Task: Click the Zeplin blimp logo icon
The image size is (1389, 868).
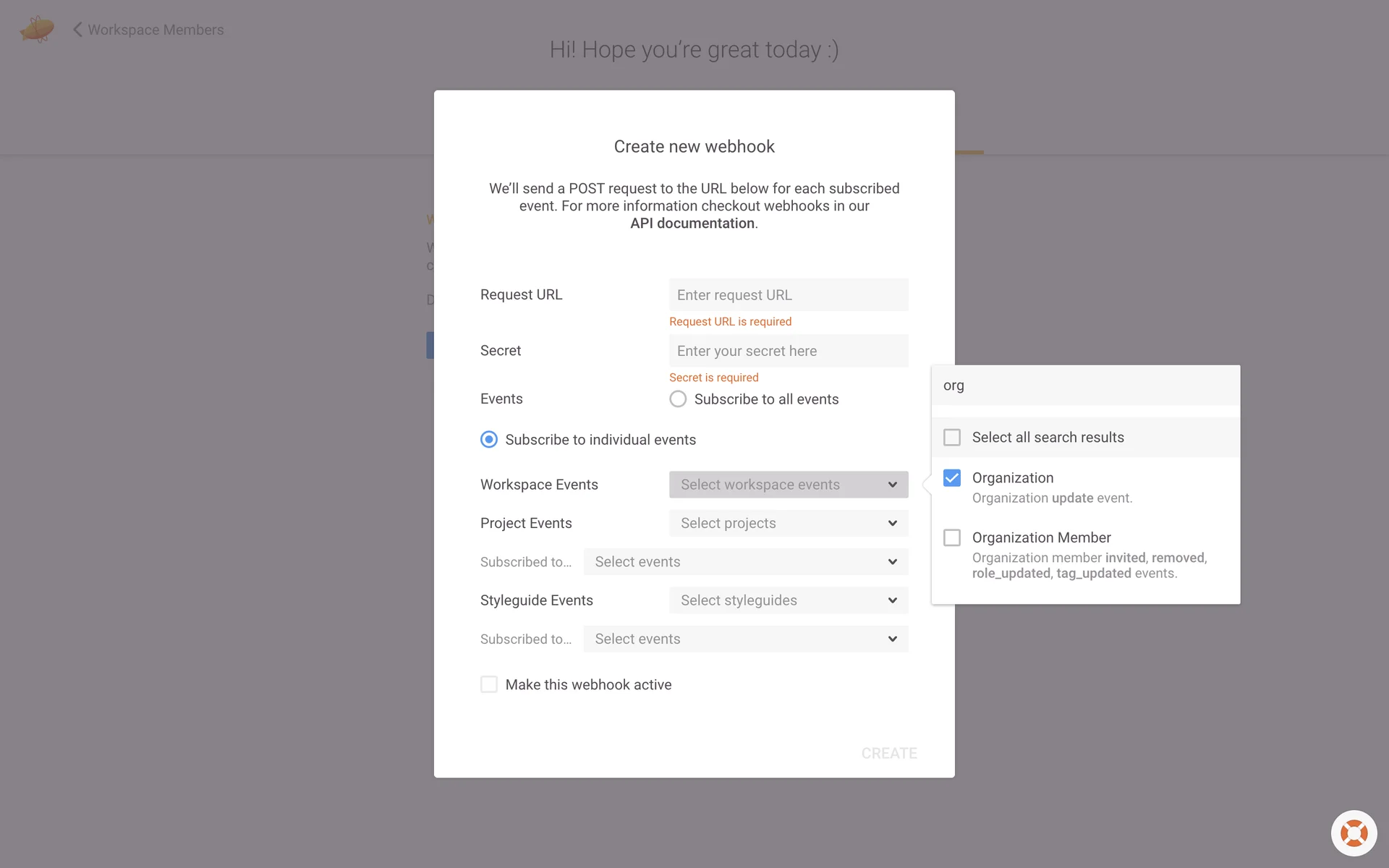Action: click(37, 30)
